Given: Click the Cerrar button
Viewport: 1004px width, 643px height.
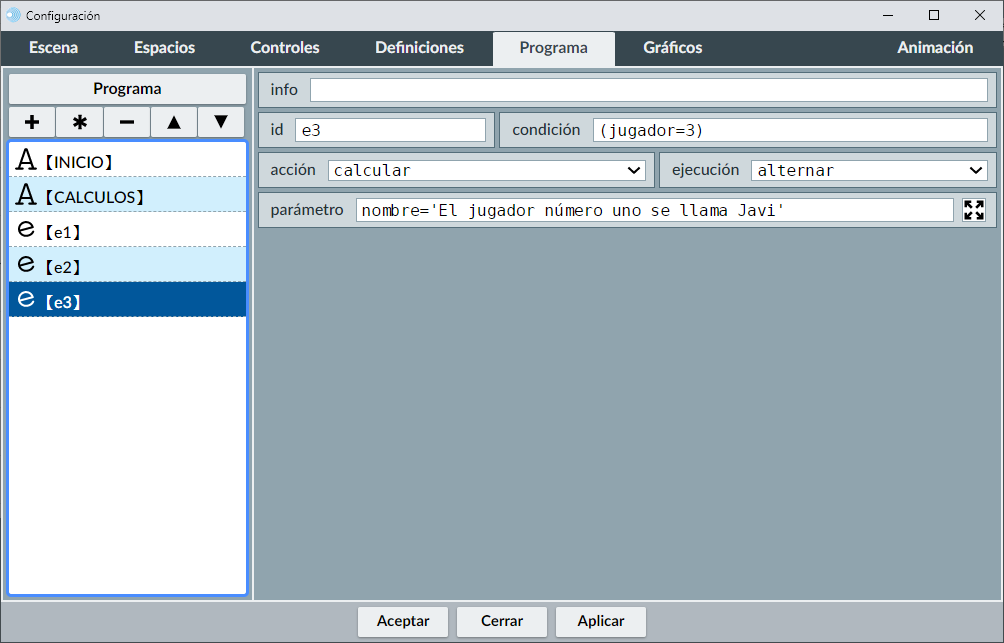Looking at the screenshot, I should coord(502,621).
